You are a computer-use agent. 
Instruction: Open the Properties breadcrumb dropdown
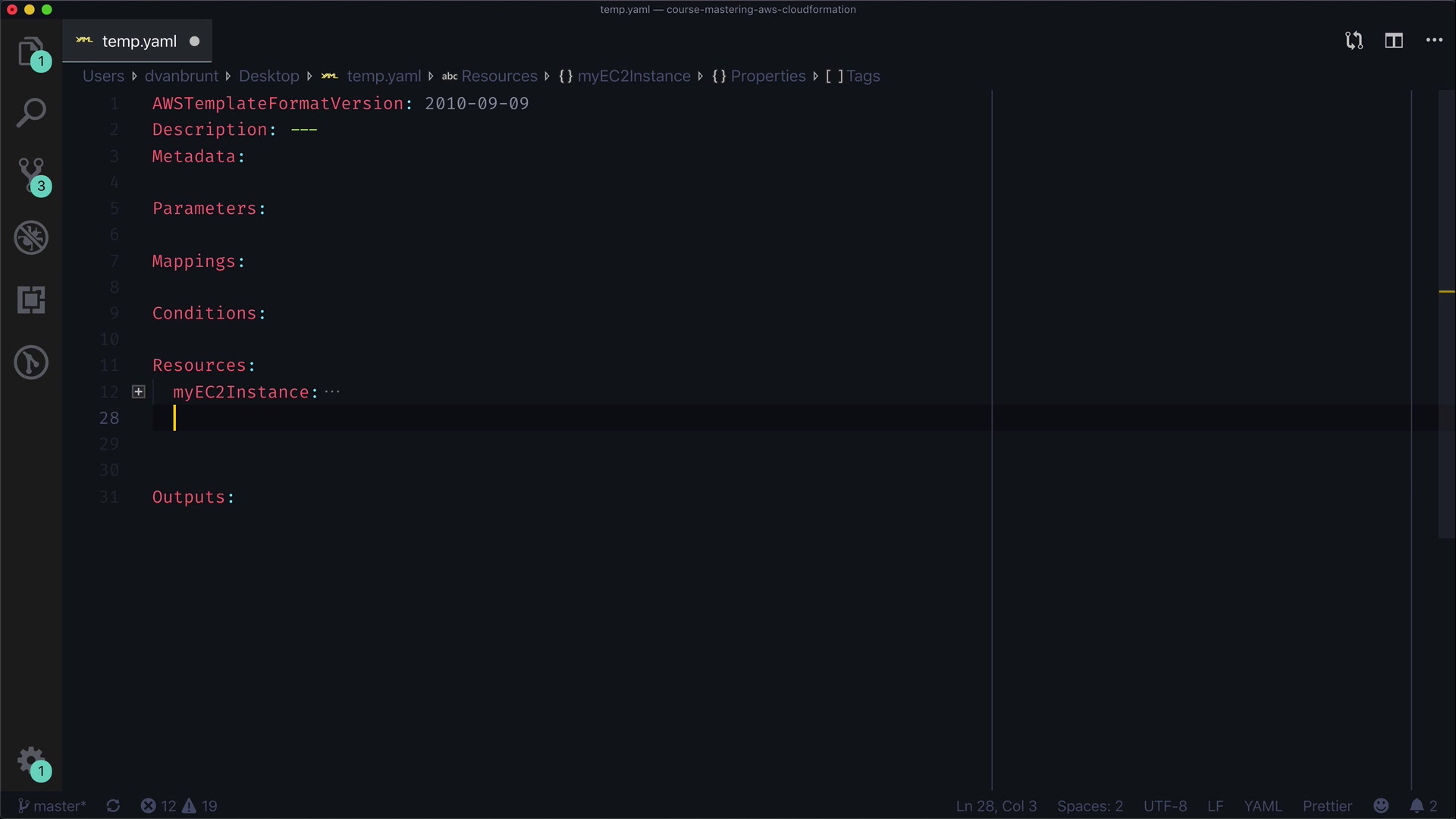coord(767,76)
